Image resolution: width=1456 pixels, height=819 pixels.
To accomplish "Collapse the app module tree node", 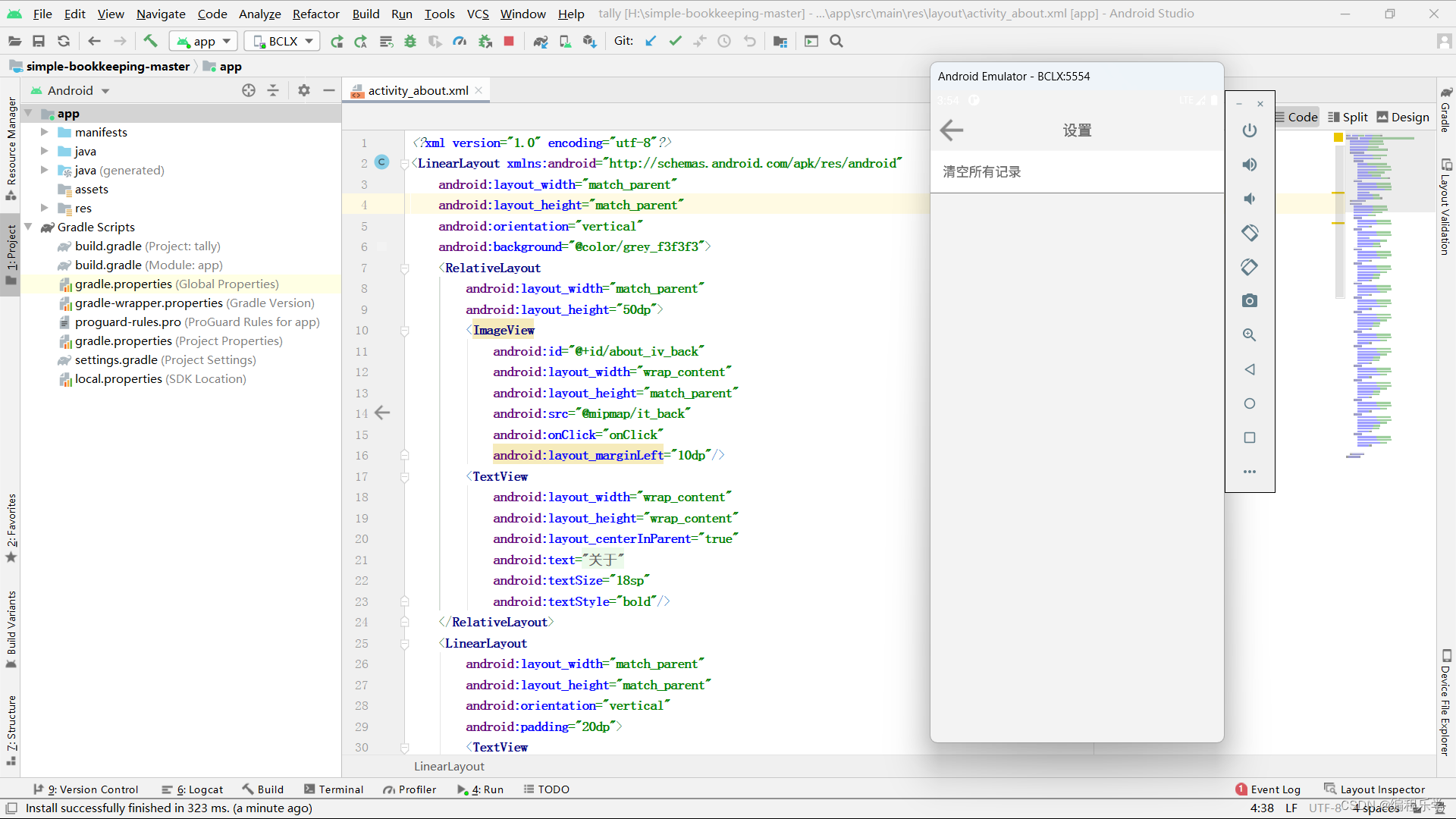I will tap(28, 114).
